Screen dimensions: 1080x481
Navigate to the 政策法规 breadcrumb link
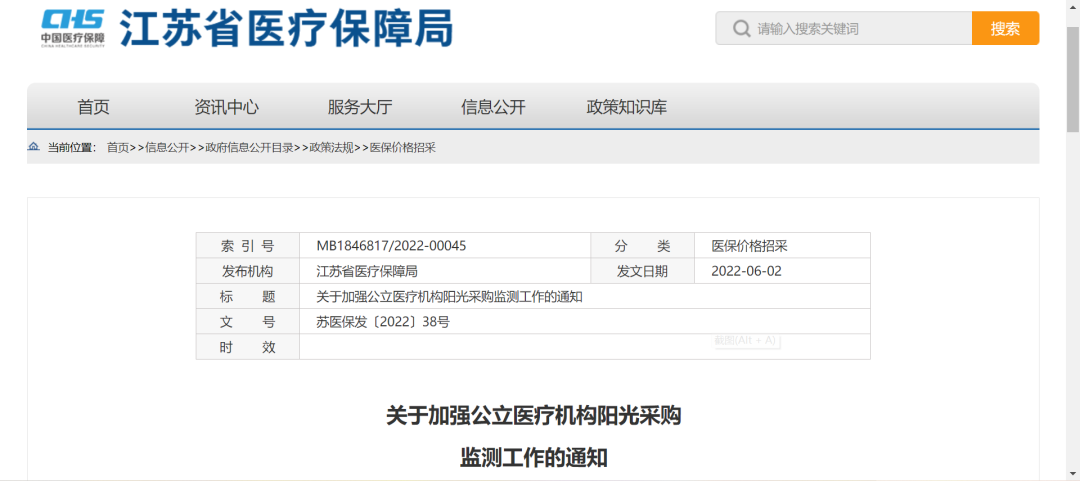point(331,148)
